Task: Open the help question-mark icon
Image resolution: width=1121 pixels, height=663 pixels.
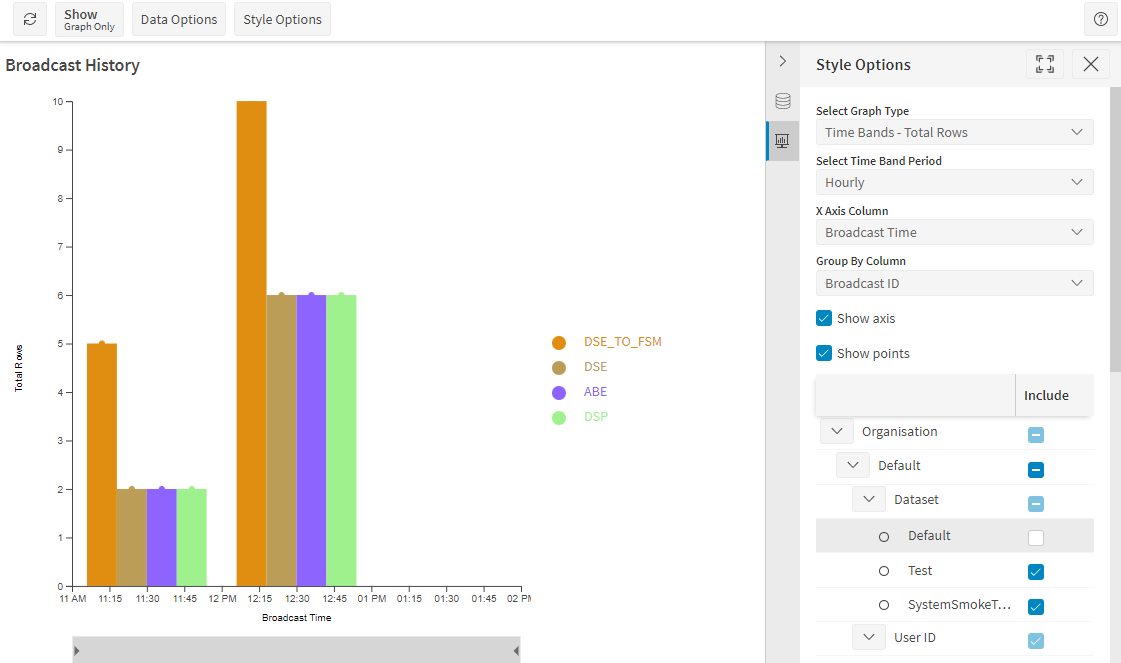Action: pyautogui.click(x=1101, y=19)
